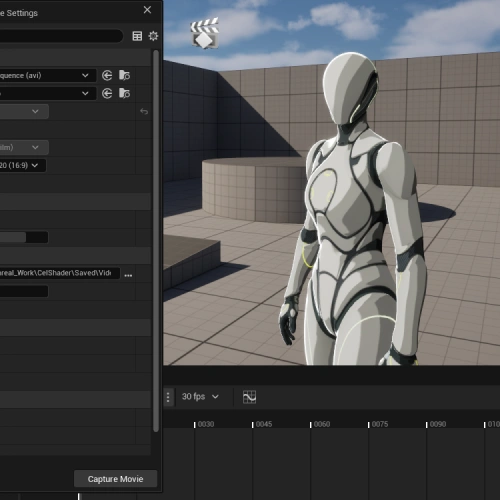The image size is (500, 500).
Task: Browse the output directory with the ellipsis button
Action: tap(128, 275)
